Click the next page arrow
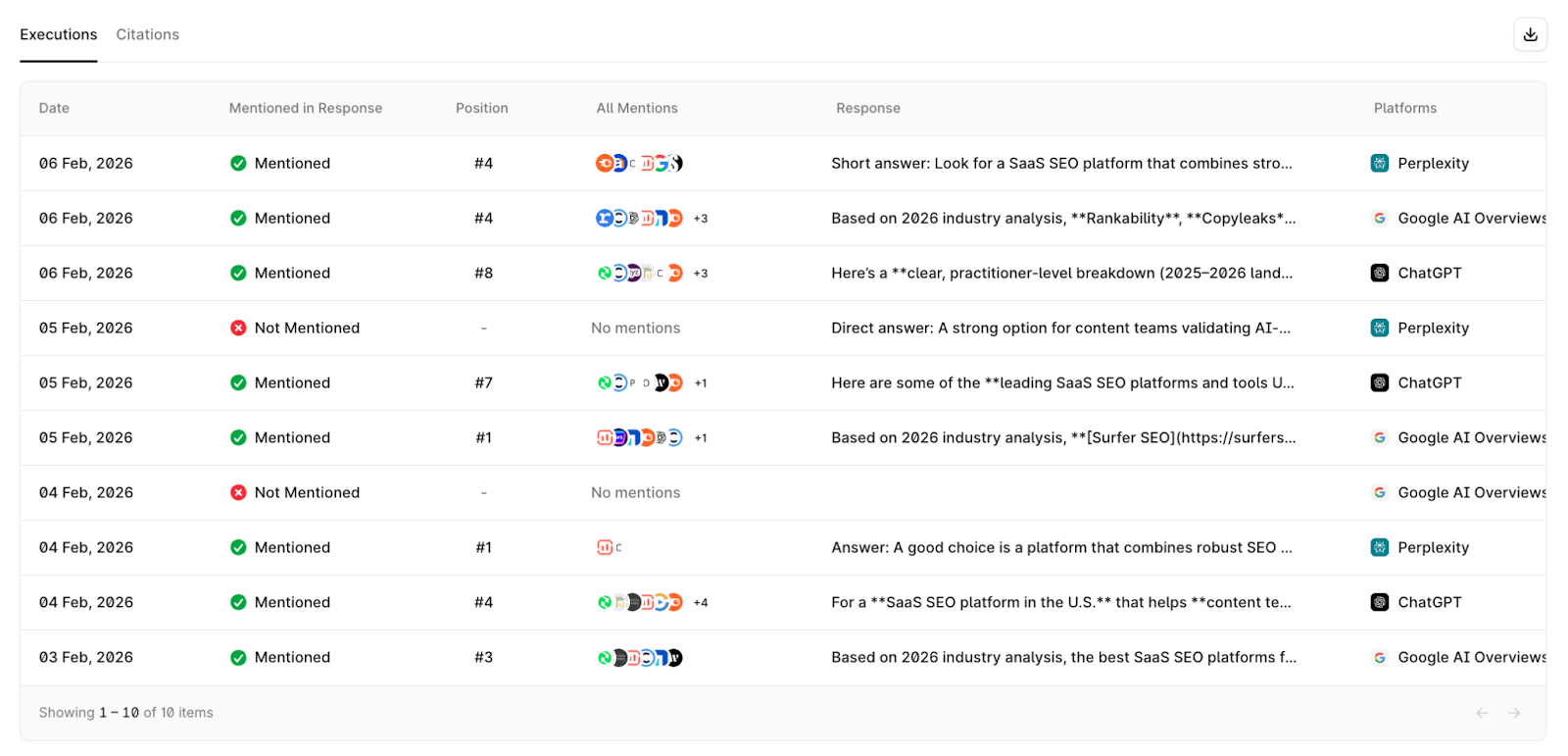This screenshot has height=756, width=1568. [x=1514, y=713]
